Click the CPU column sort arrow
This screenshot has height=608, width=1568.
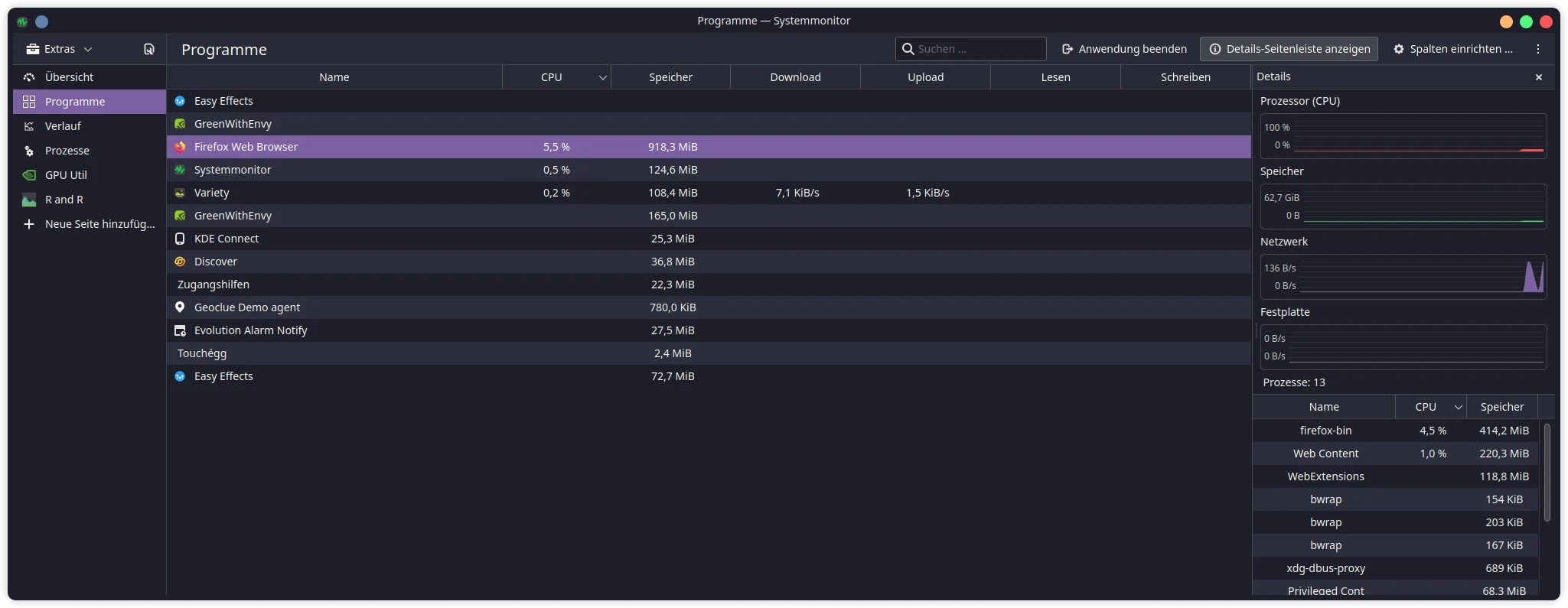pyautogui.click(x=602, y=77)
